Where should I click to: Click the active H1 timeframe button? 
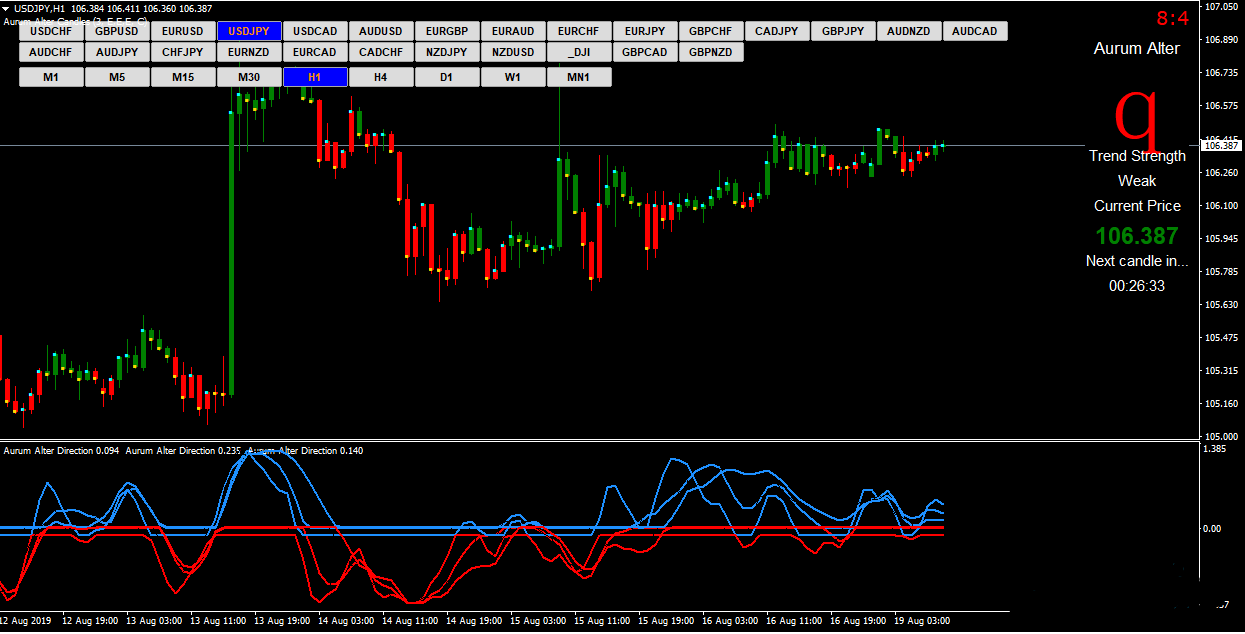[x=315, y=77]
